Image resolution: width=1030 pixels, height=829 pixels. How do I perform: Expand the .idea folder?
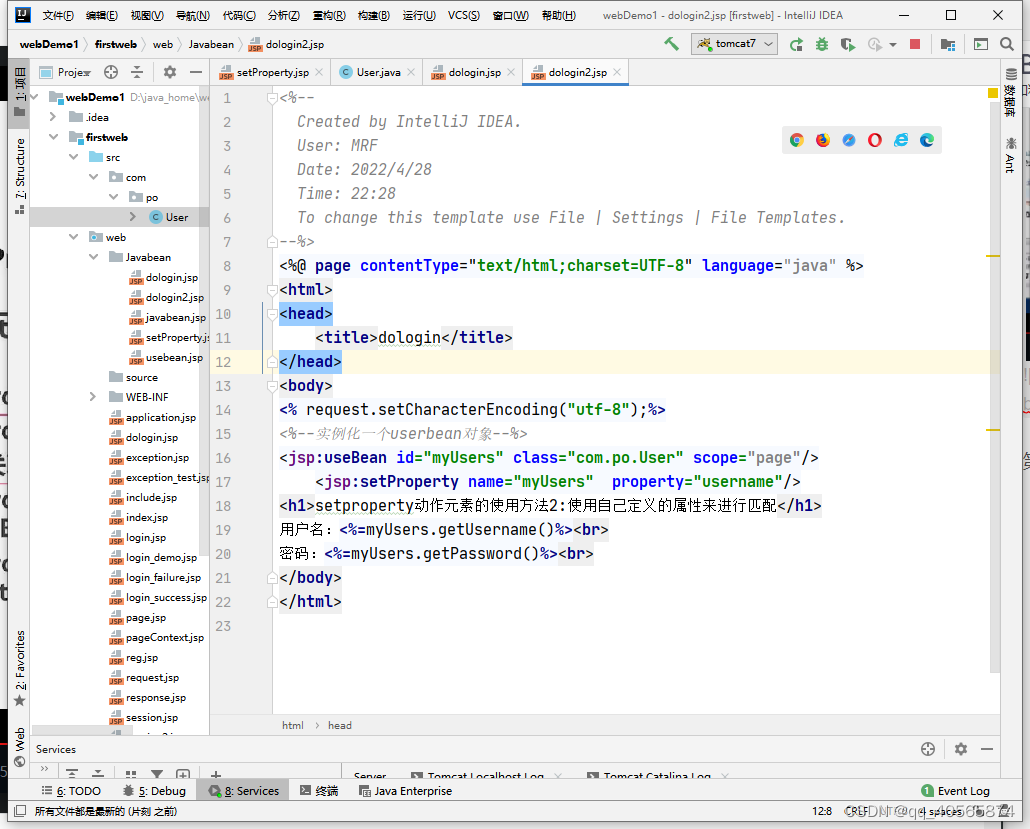[53, 117]
